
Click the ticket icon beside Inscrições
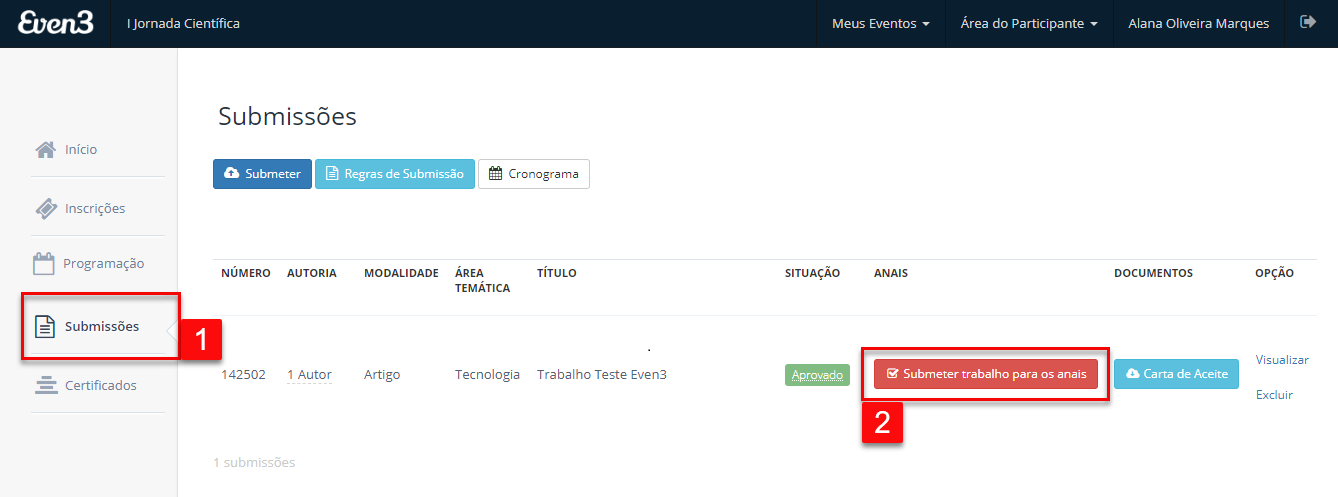pyautogui.click(x=45, y=208)
